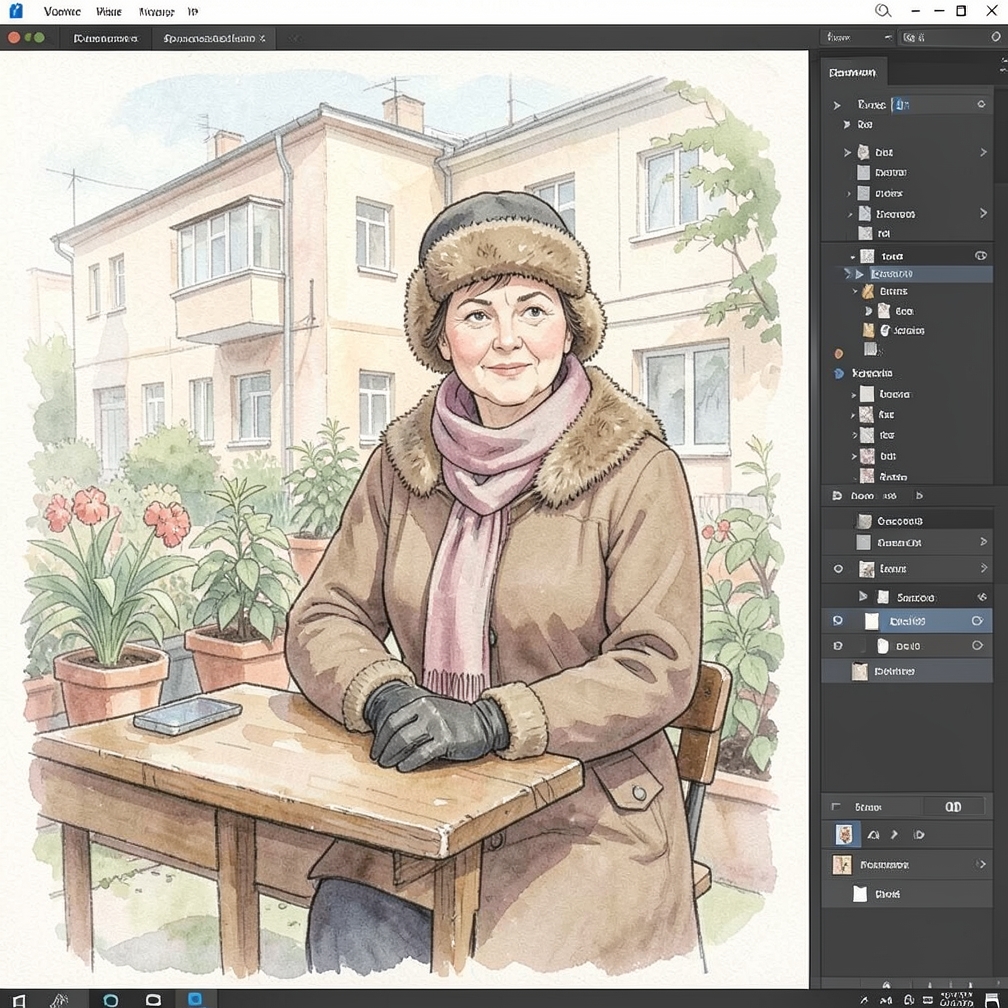Viewport: 1008px width, 1008px height.
Task: Select the blue highlighted row in the upper tree
Action: [x=919, y=274]
